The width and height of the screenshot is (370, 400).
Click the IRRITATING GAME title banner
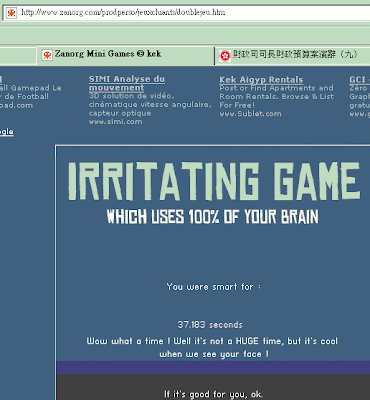point(214,181)
